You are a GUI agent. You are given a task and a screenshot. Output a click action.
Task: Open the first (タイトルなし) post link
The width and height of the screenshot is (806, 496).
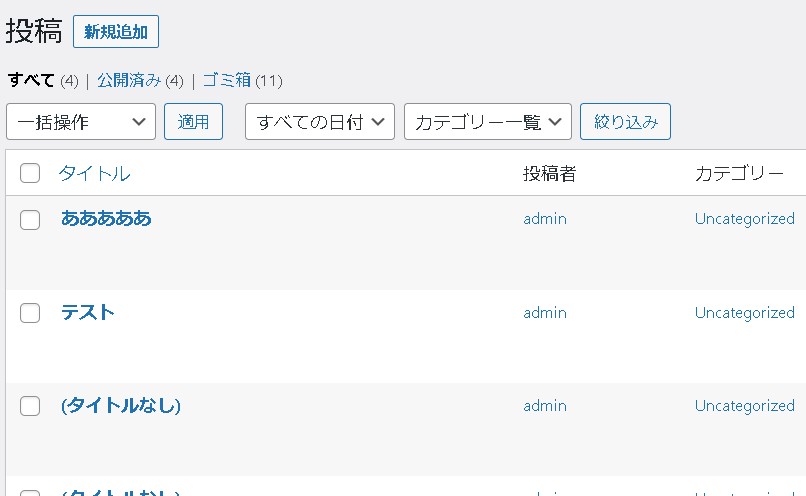click(121, 406)
